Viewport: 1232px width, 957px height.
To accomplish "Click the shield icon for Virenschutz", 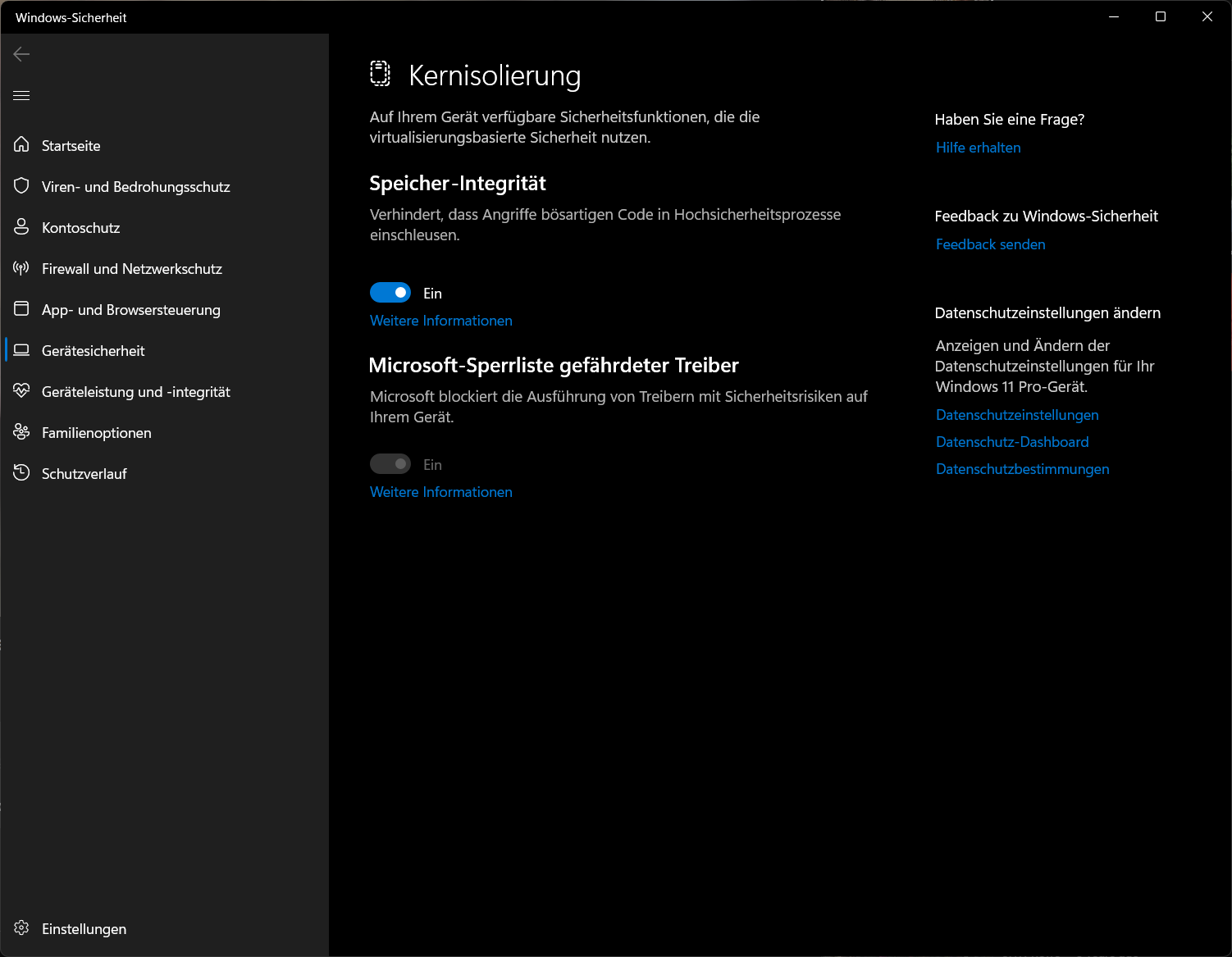I will [21, 186].
